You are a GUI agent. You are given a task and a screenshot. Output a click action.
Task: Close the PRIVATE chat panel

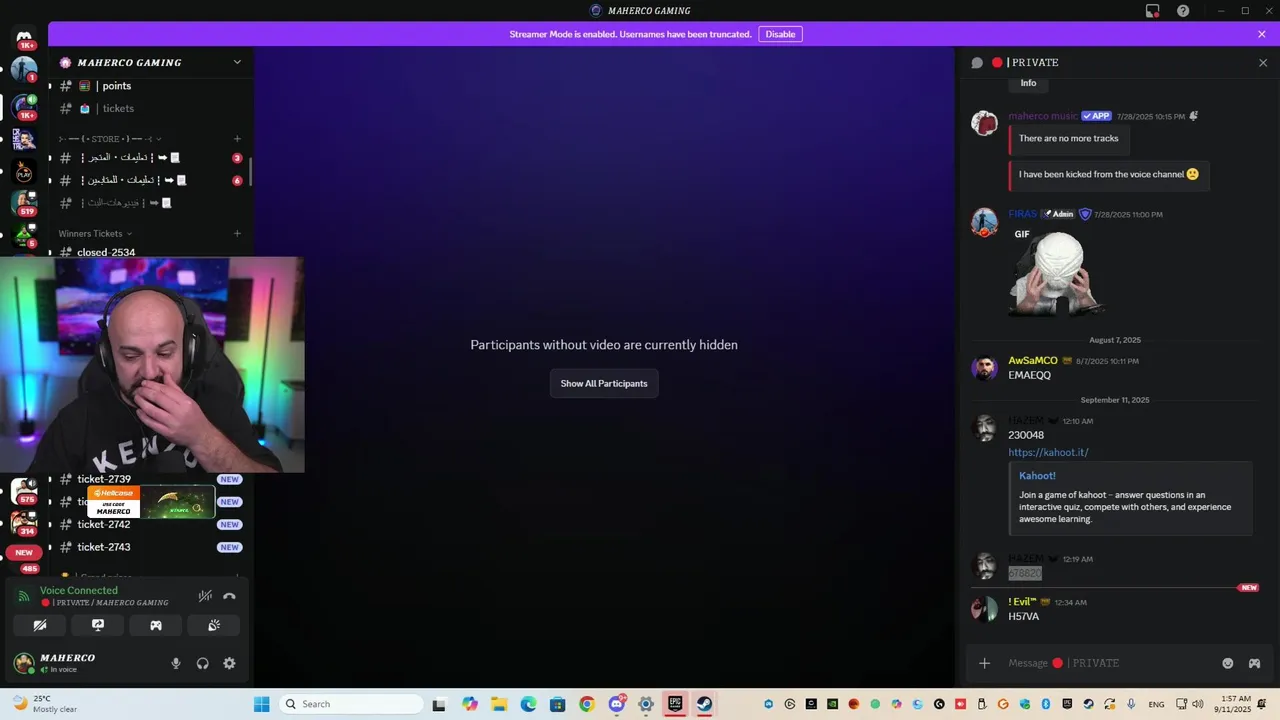pyautogui.click(x=1262, y=62)
